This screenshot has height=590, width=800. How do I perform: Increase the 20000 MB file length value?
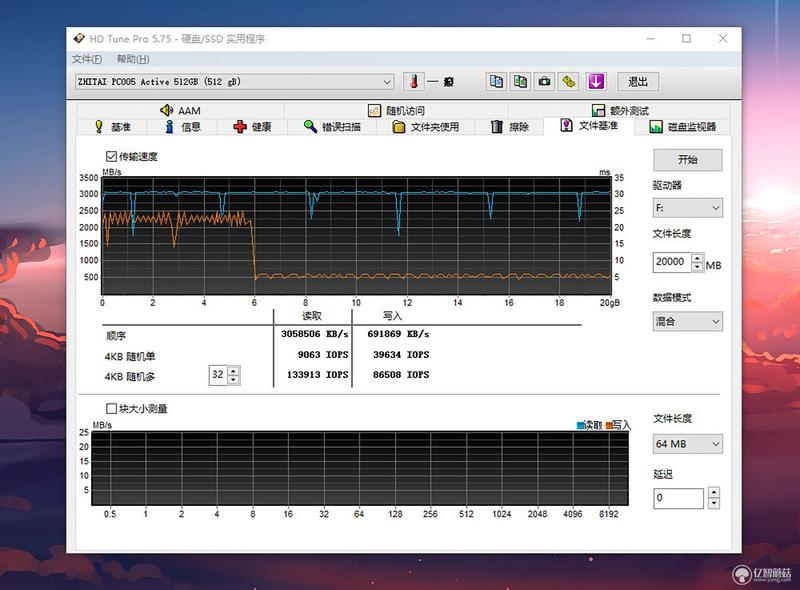(697, 258)
